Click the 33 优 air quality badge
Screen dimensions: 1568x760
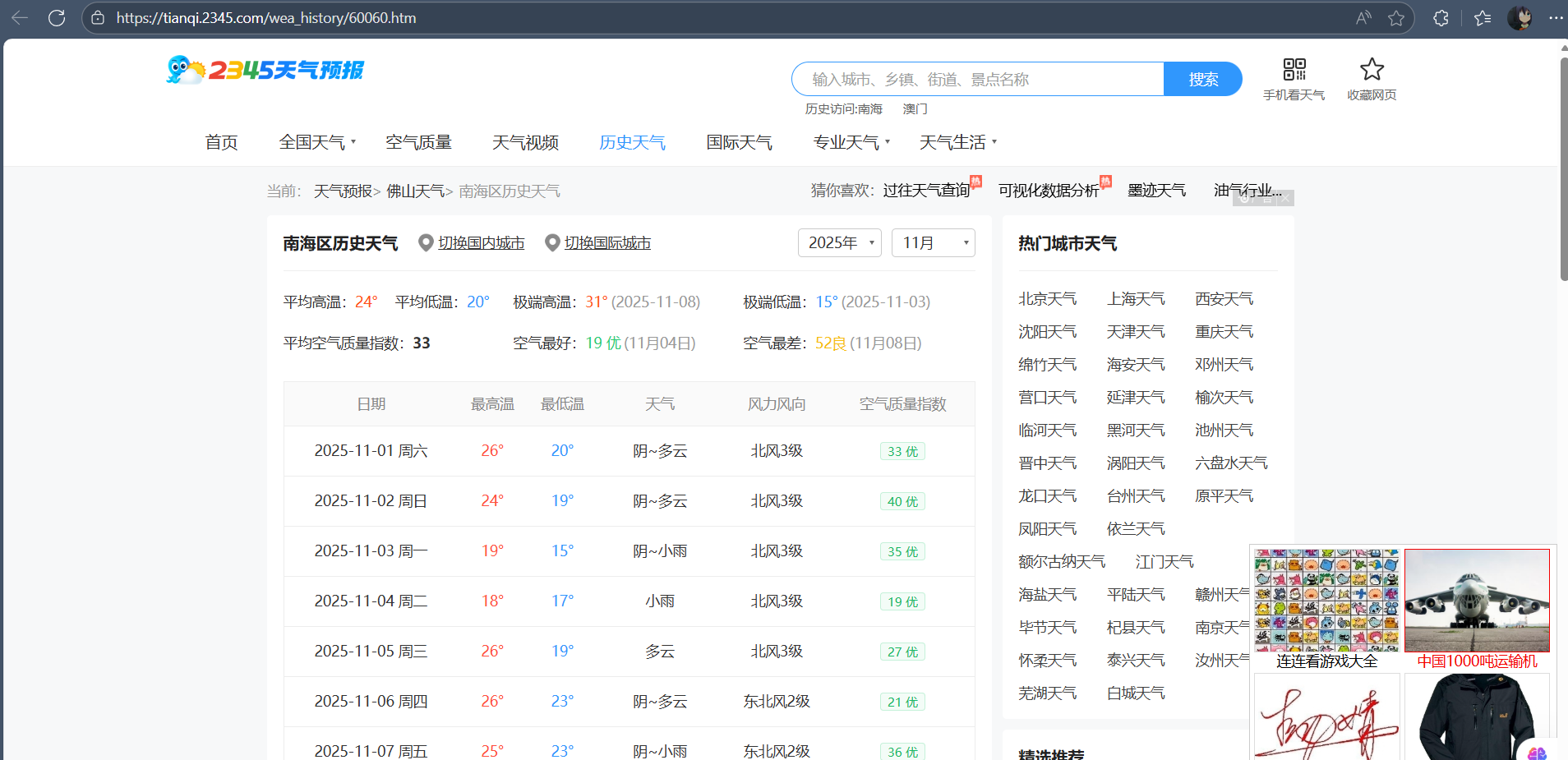point(902,451)
